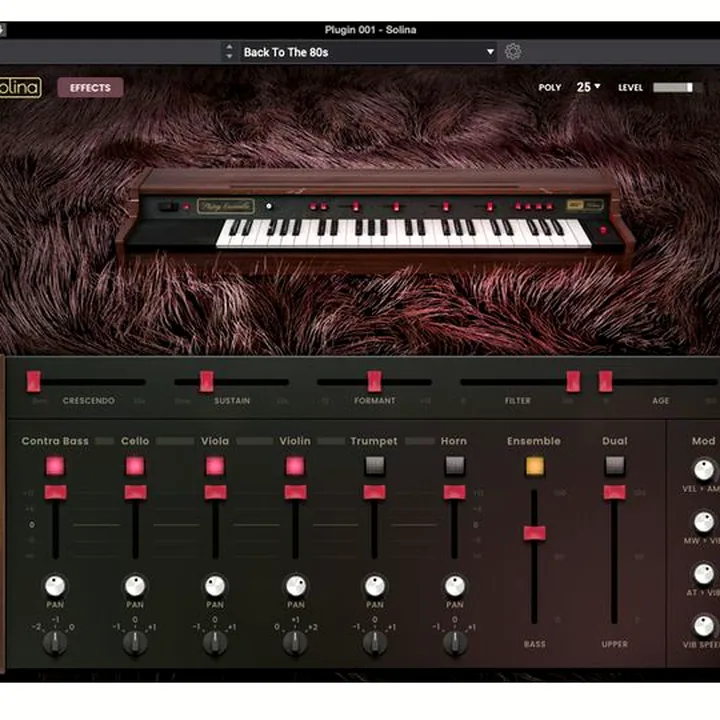Click the preset up/down stepper arrows
The height and width of the screenshot is (720, 720).
[x=229, y=52]
